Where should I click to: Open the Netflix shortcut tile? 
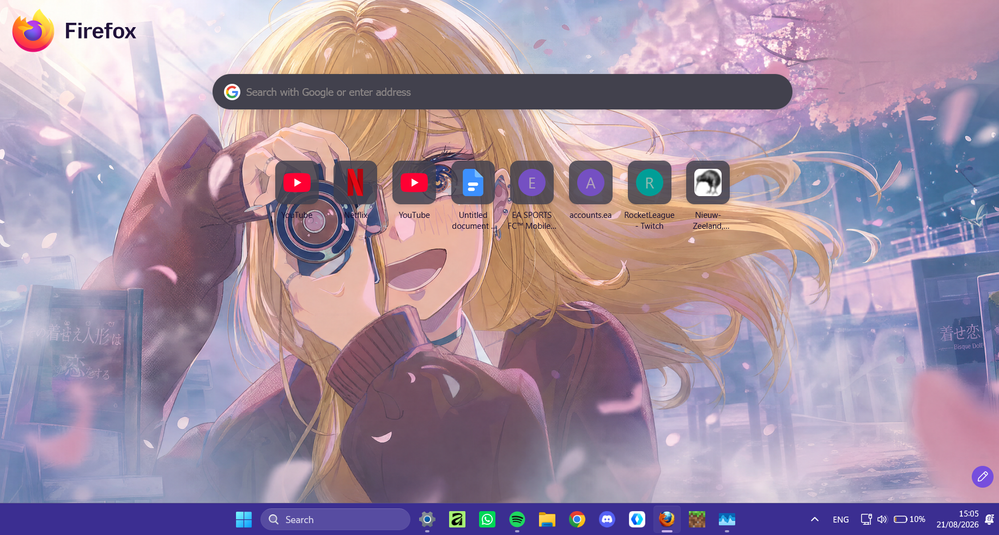coord(356,183)
